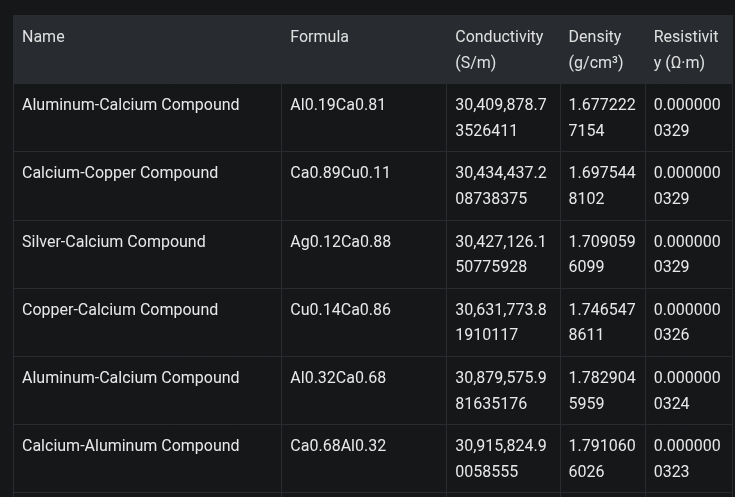
Task: Click the conductivity value starting with 30,915,824
Action: (500, 458)
